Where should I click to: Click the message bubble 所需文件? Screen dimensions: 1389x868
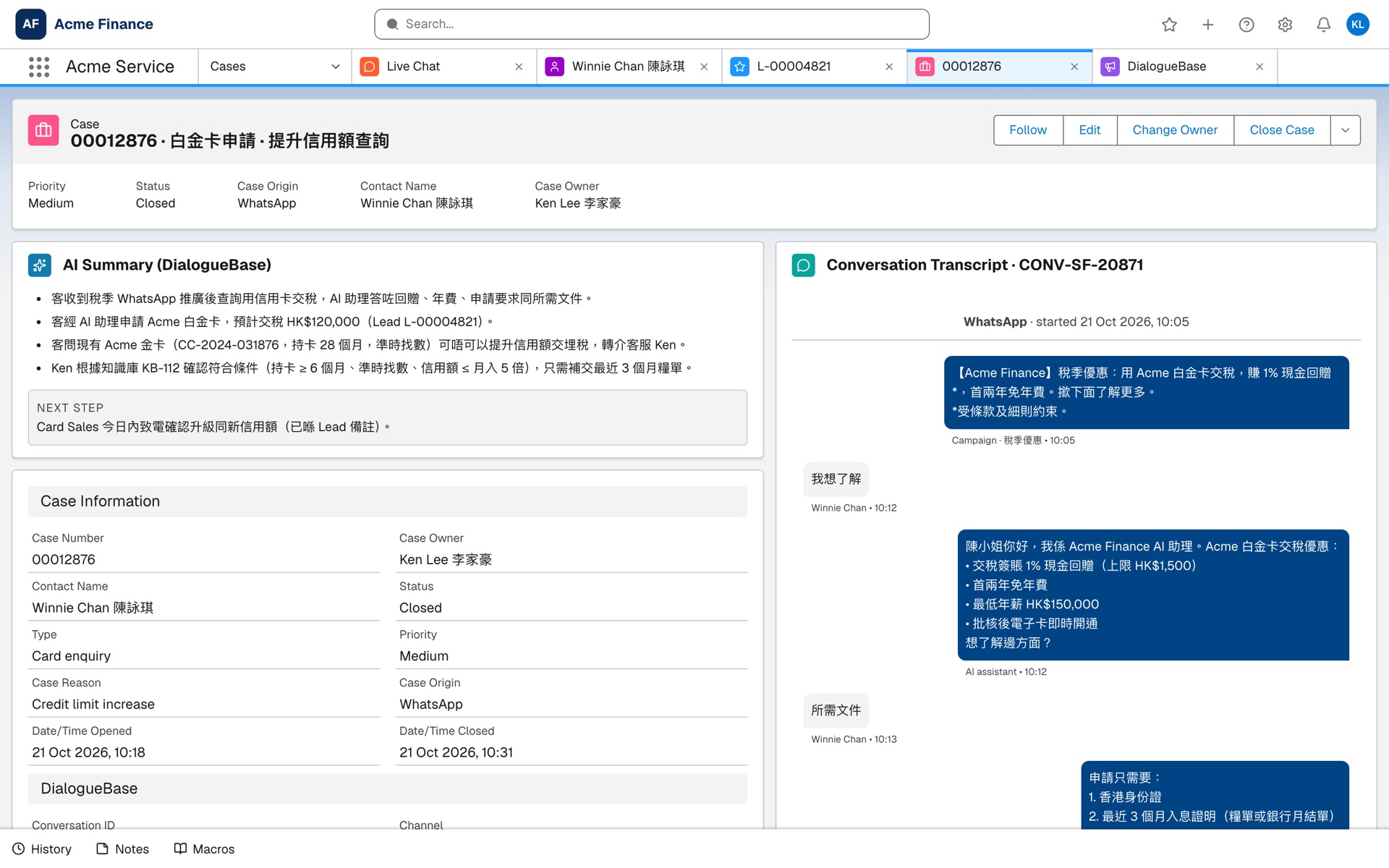pyautogui.click(x=836, y=710)
